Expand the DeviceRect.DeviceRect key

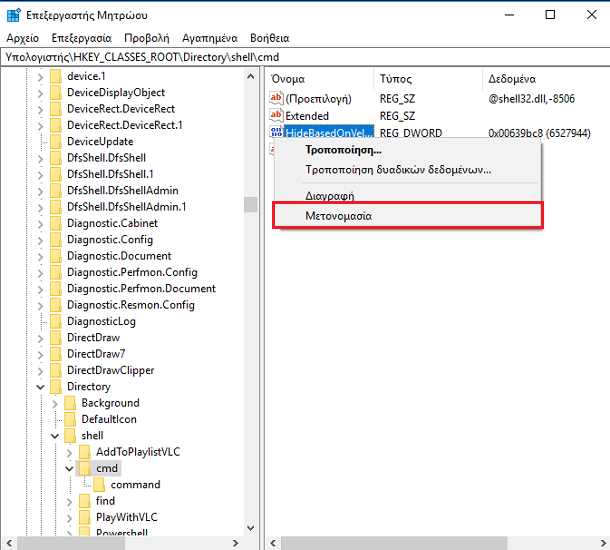pyautogui.click(x=40, y=109)
